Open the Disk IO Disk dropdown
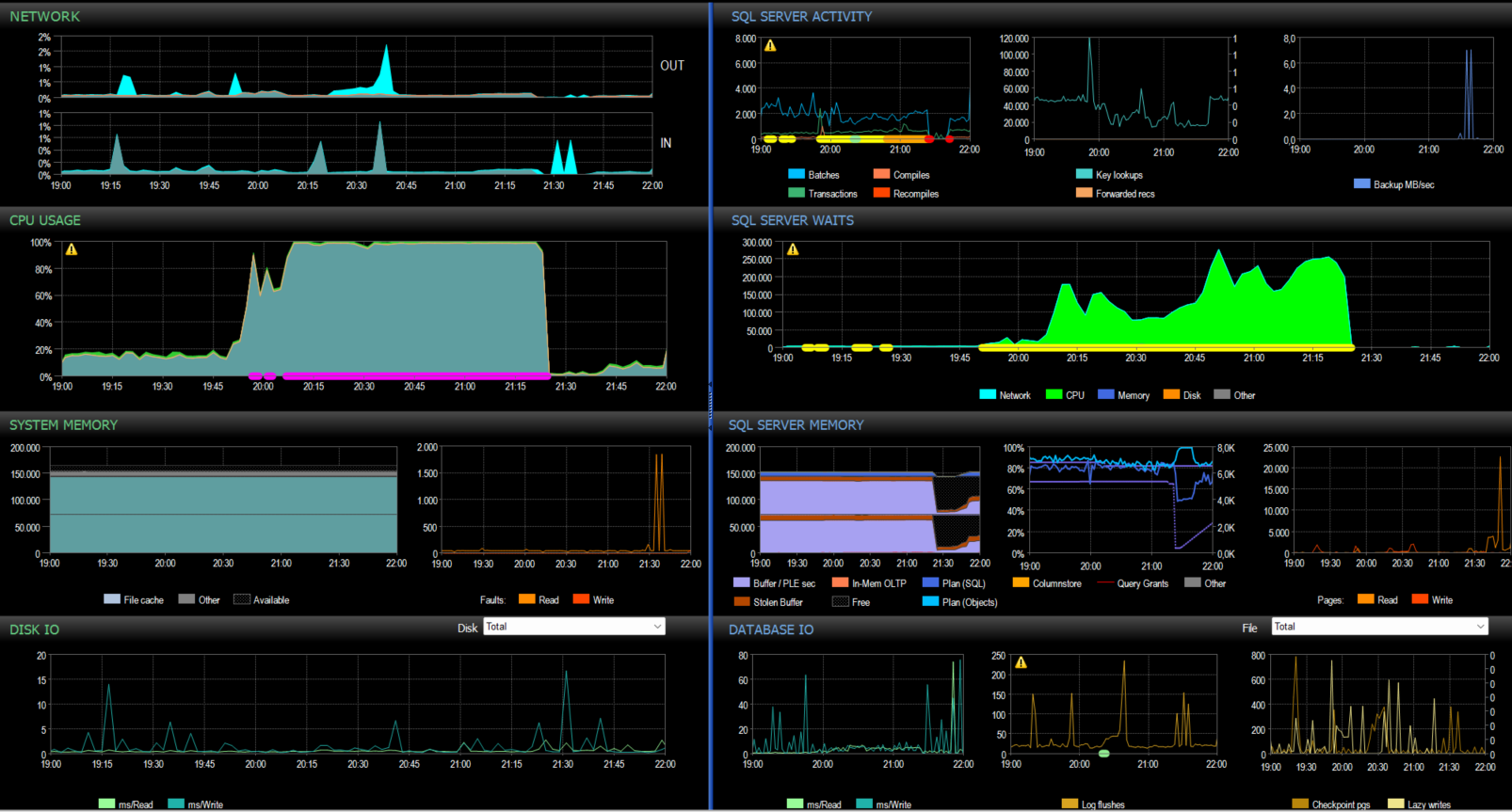 574,627
